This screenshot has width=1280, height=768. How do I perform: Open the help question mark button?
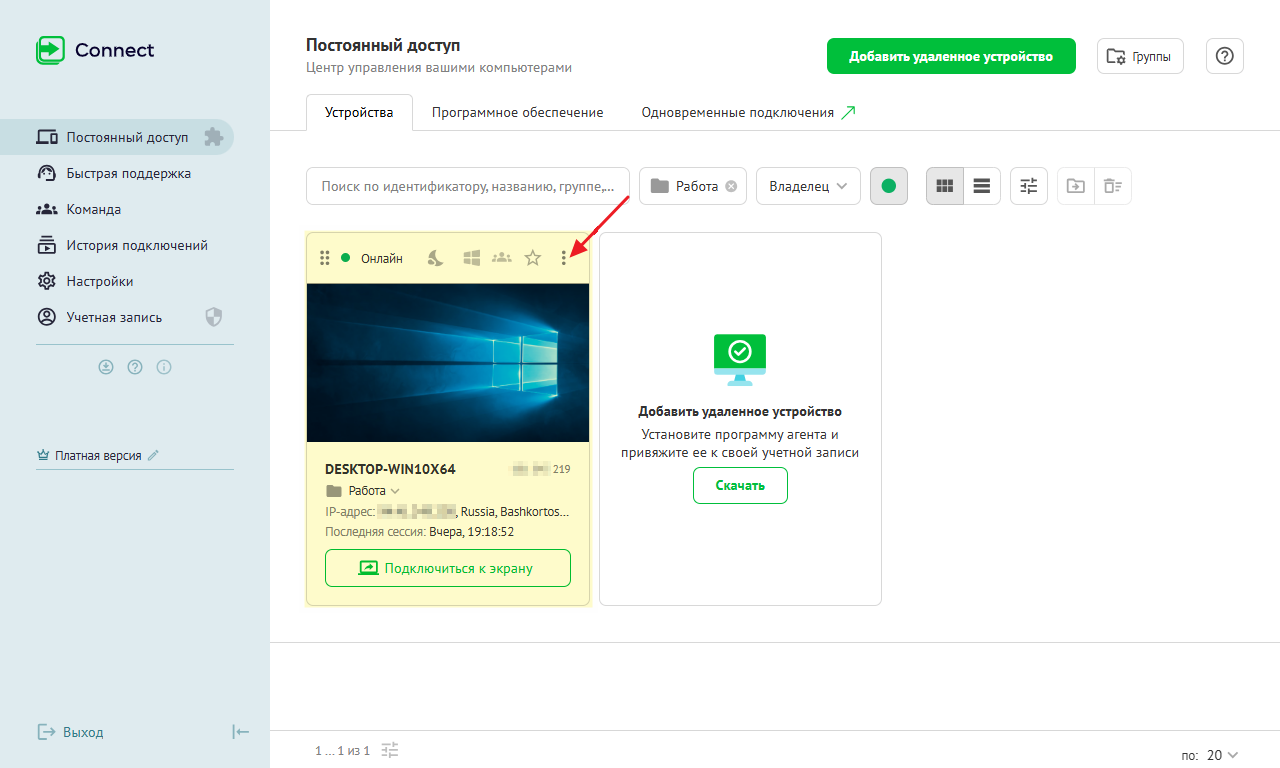[x=1224, y=57]
